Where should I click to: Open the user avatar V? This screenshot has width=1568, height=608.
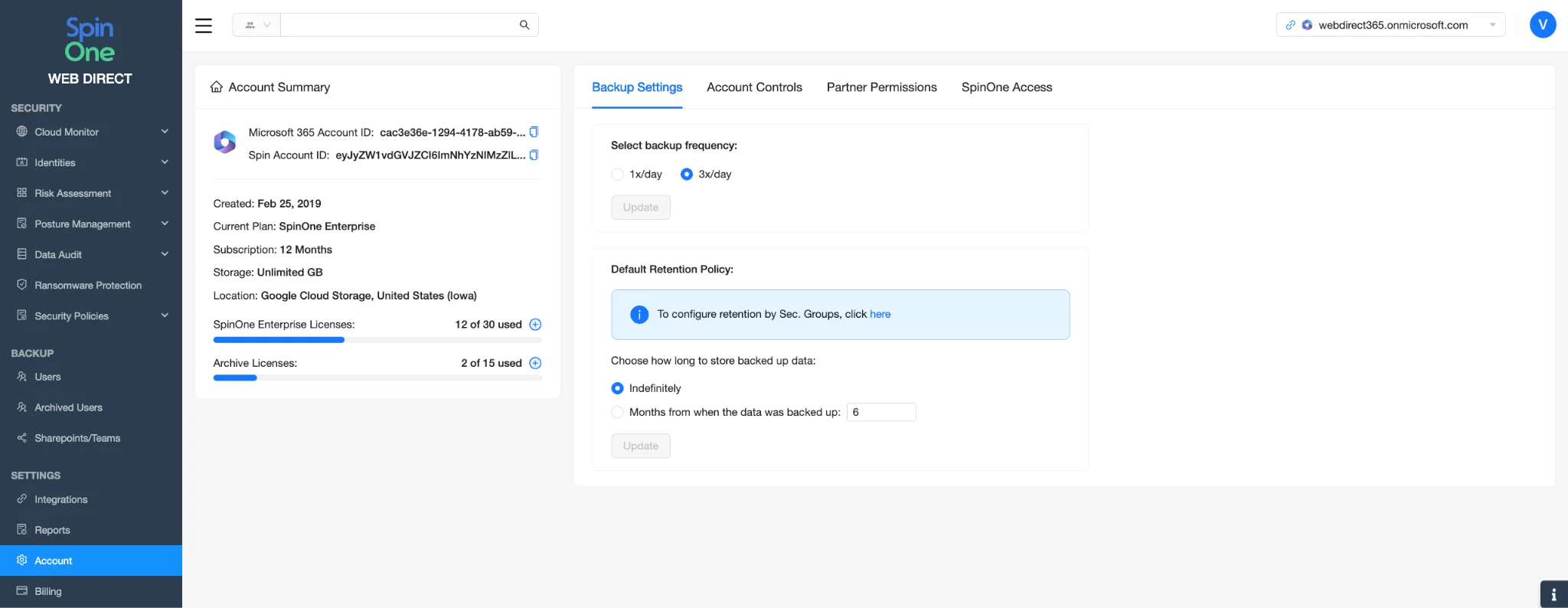[1543, 25]
